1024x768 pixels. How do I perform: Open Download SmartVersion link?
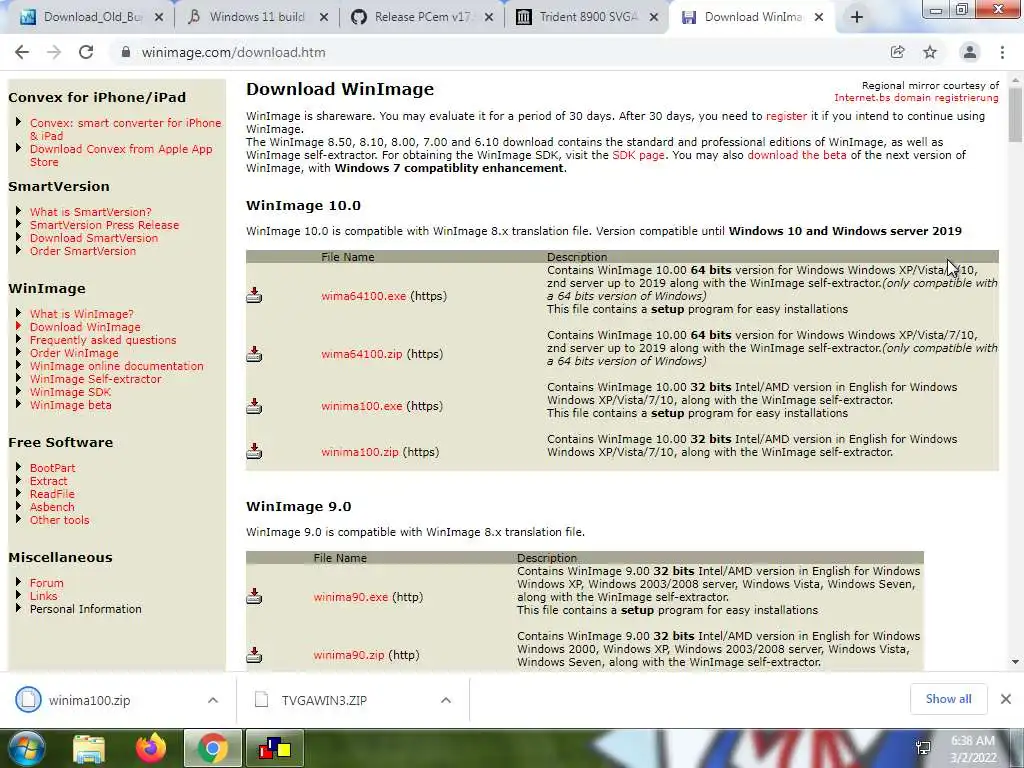[x=93, y=238]
